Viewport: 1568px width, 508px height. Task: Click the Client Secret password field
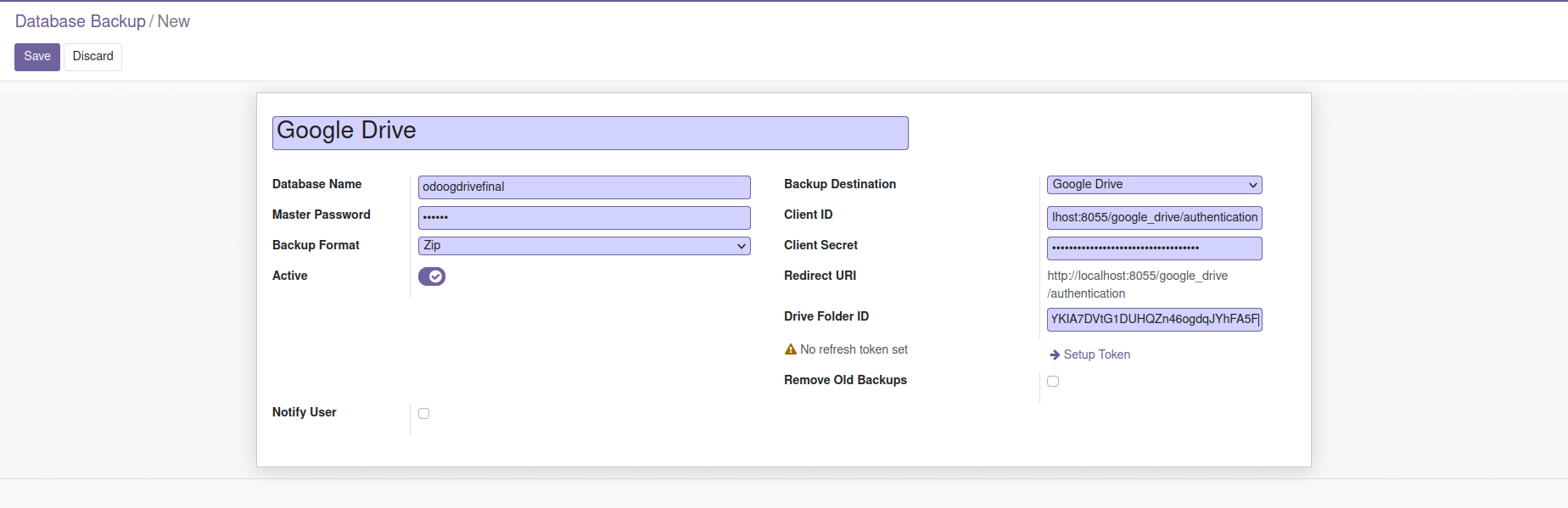click(x=1154, y=248)
